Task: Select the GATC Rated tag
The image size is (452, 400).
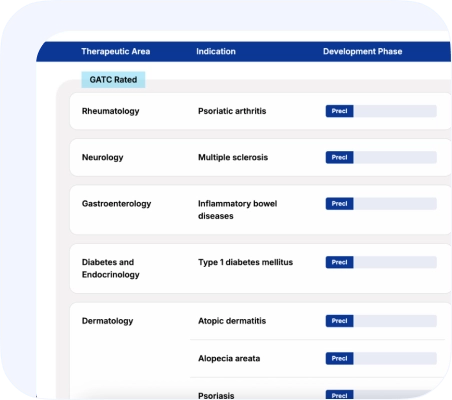Action: 113,80
